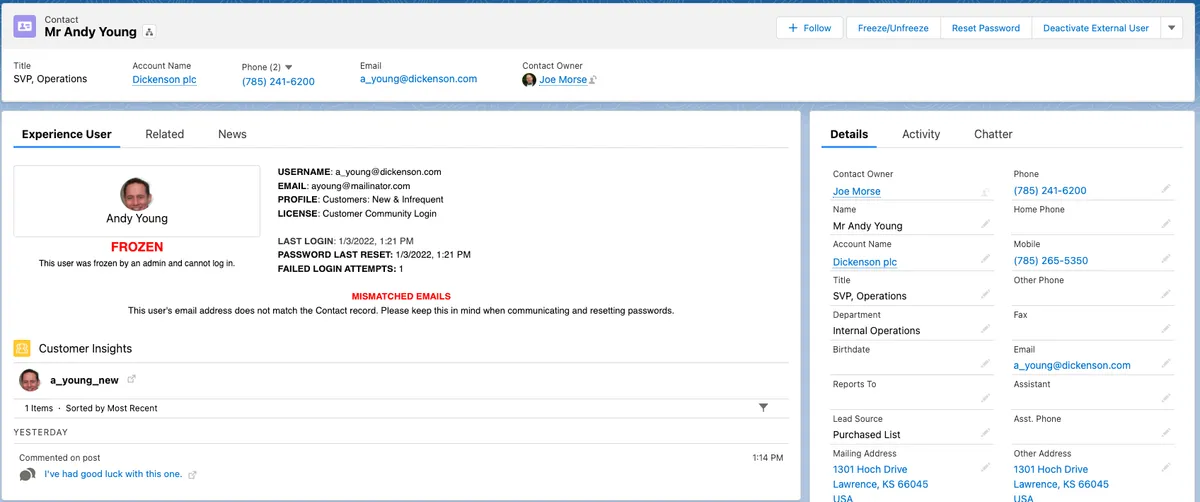
Task: Edit the Mailing Address pencil icon
Action: pos(985,468)
